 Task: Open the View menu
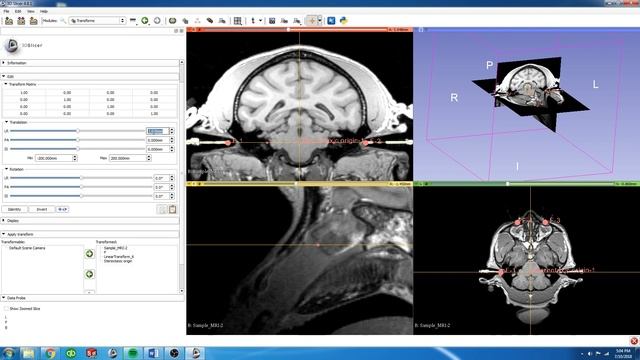(x=31, y=11)
